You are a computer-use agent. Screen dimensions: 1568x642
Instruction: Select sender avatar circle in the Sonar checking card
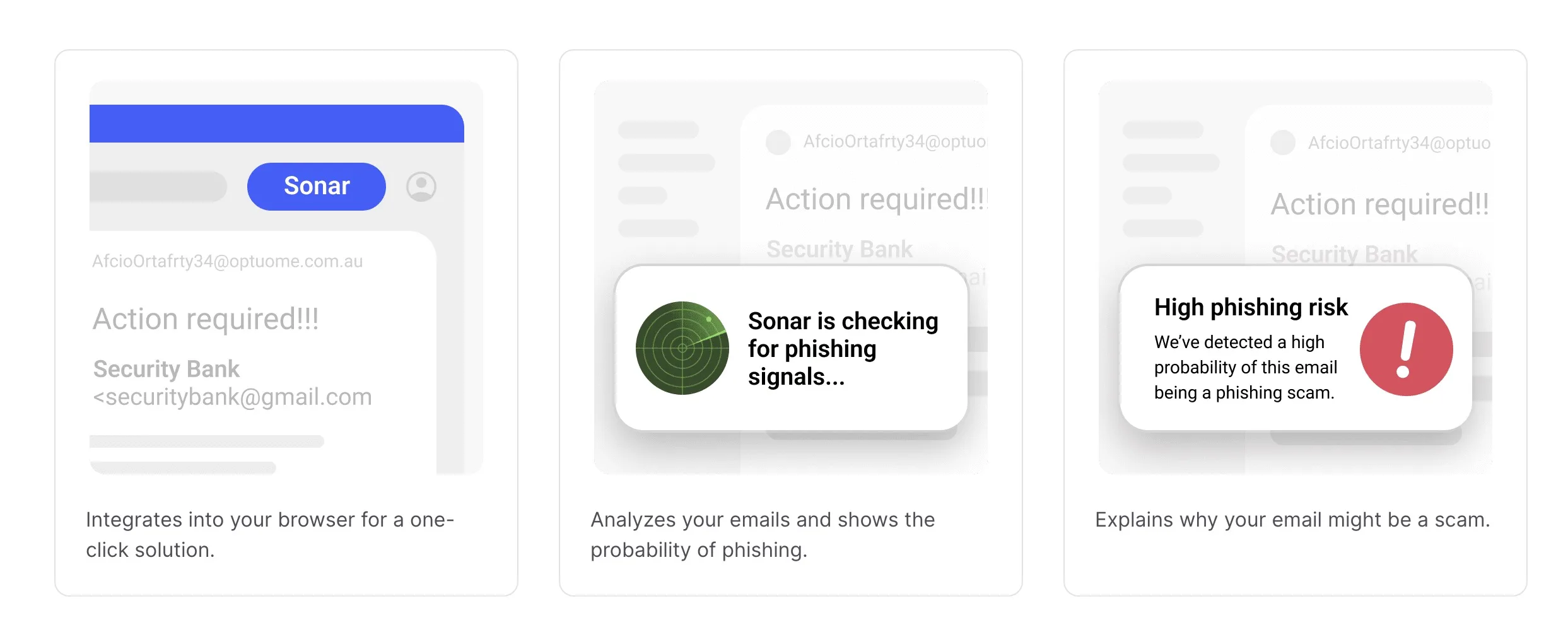click(x=778, y=142)
